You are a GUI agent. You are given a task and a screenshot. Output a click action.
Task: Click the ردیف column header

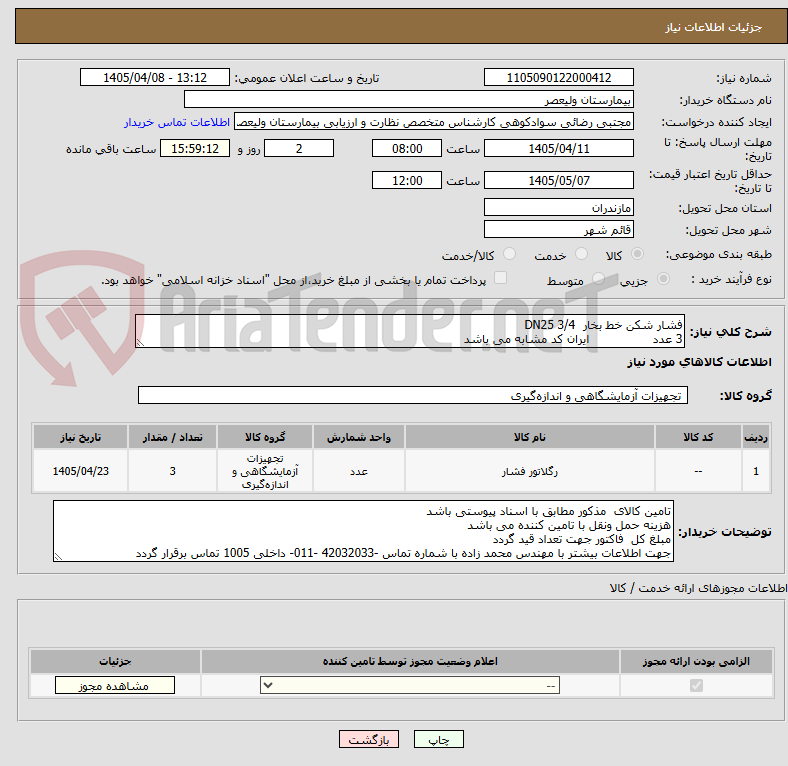755,437
